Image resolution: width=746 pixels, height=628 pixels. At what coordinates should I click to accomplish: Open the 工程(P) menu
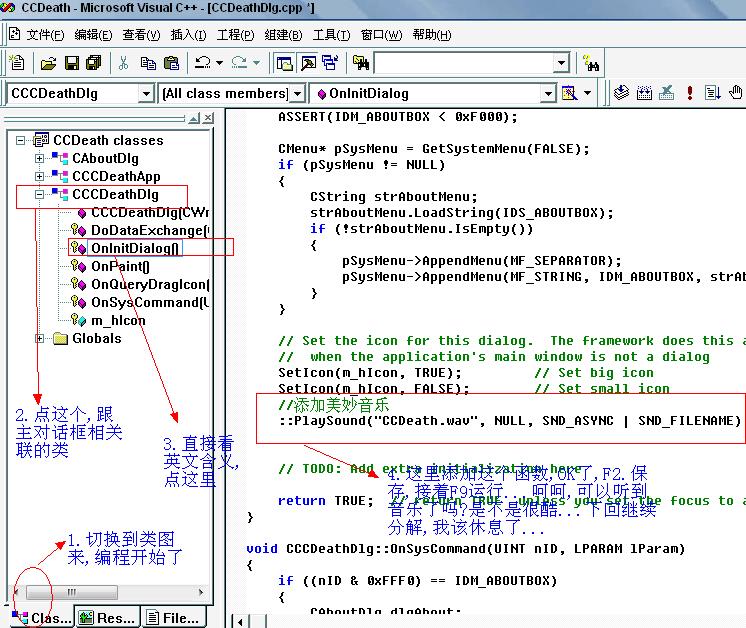coord(236,35)
